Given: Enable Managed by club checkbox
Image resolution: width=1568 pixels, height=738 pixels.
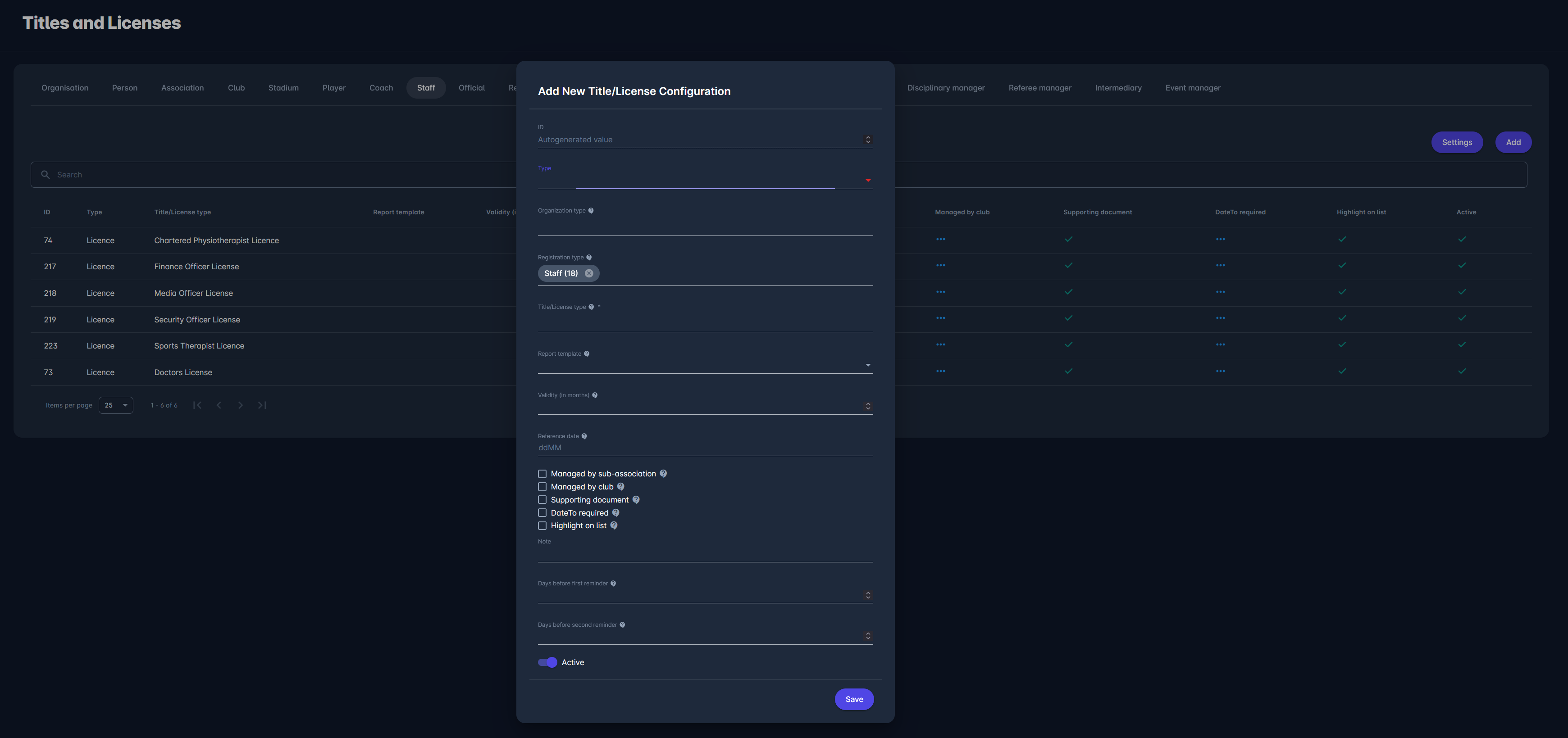Looking at the screenshot, I should 542,487.
